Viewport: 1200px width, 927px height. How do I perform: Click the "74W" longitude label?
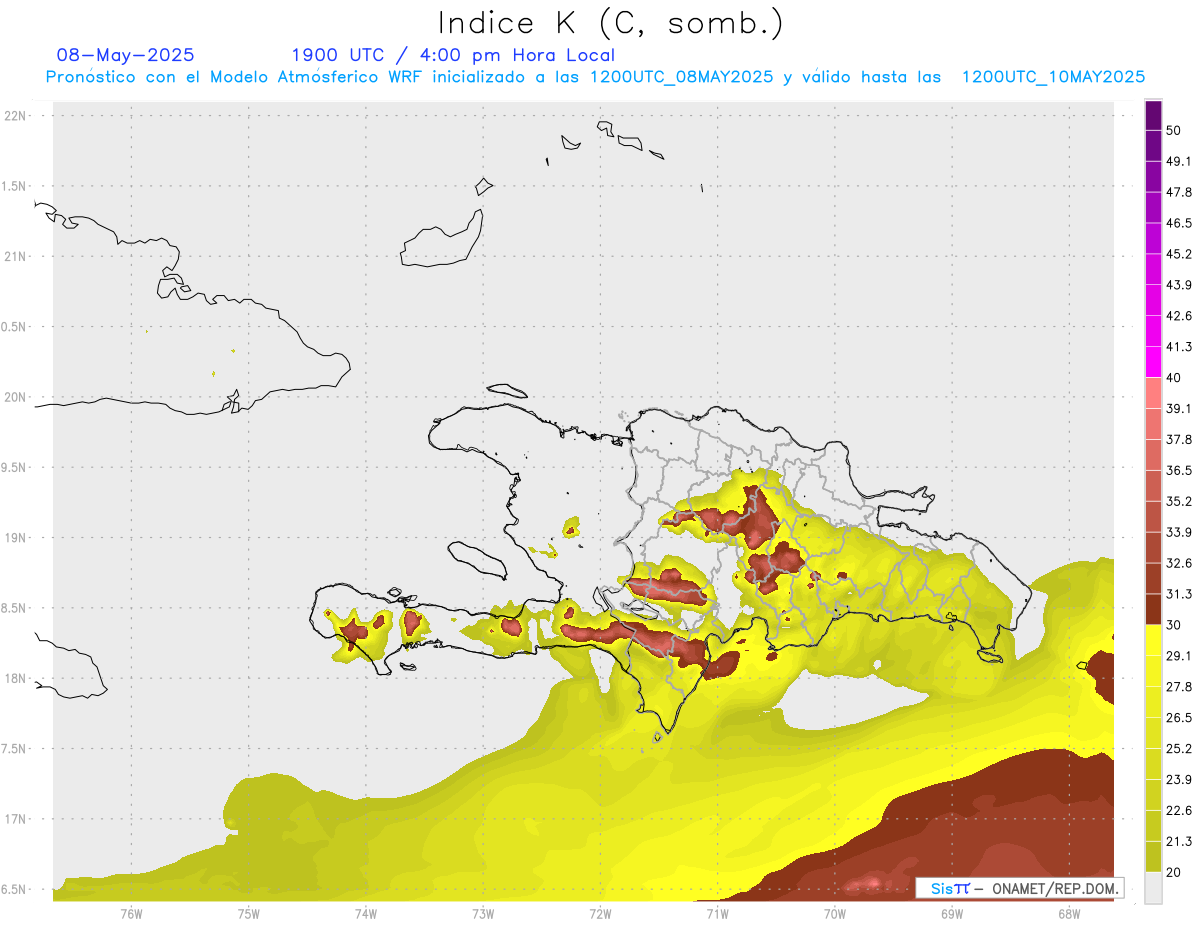[x=366, y=914]
